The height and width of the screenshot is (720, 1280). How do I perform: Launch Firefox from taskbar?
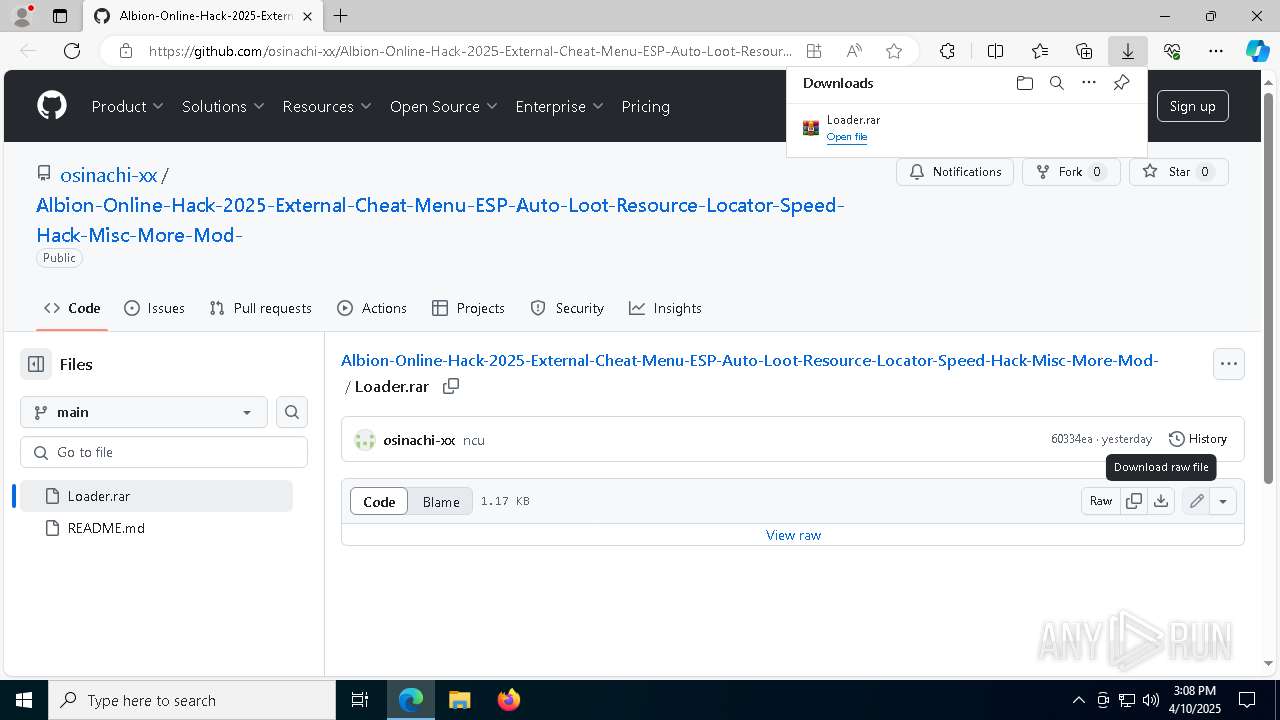pos(508,700)
